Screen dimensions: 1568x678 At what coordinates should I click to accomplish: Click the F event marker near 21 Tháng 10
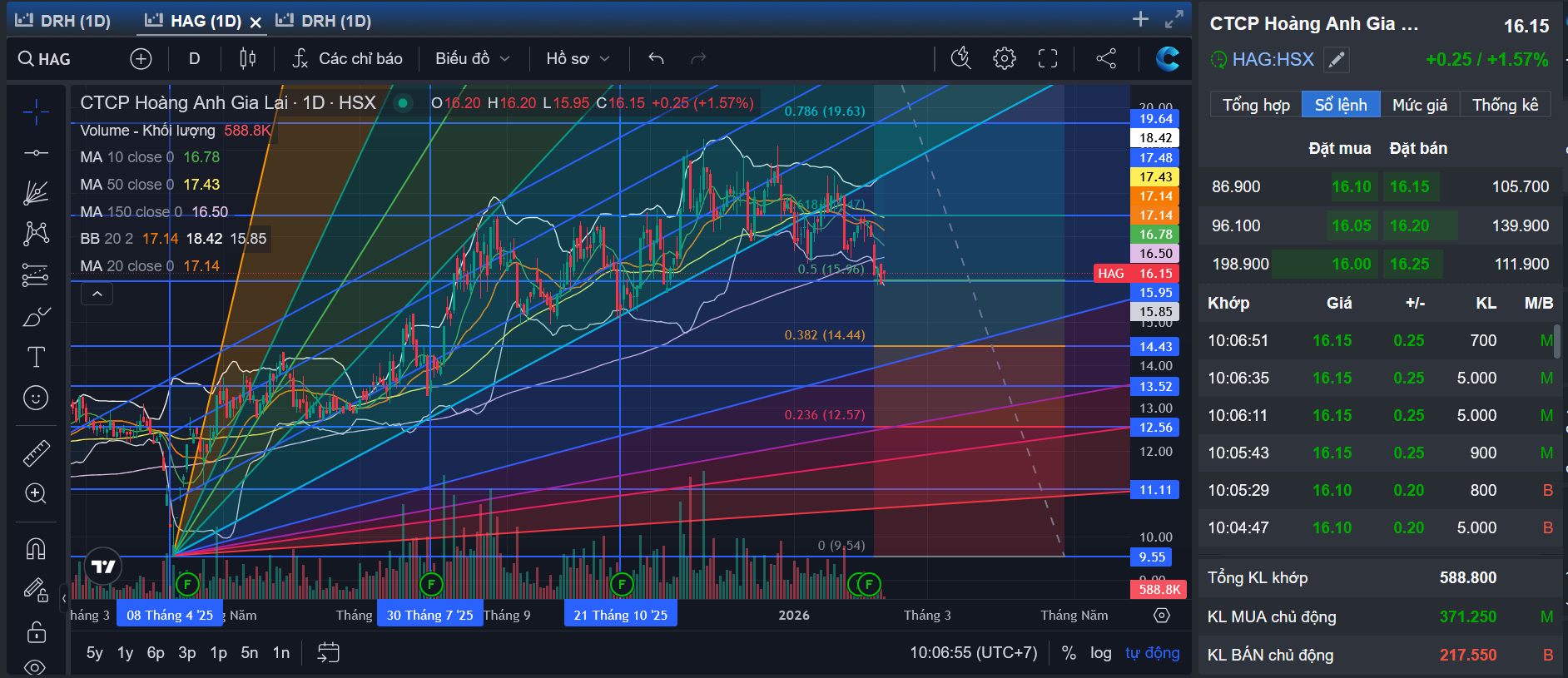tap(622, 584)
